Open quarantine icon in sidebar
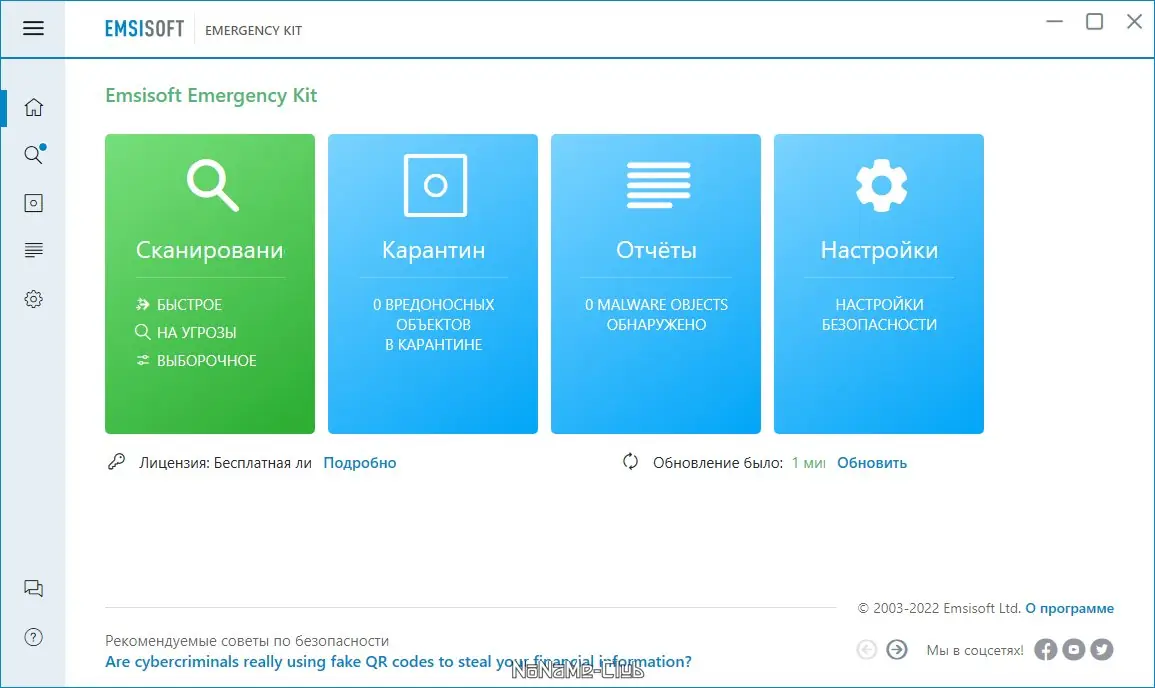The height and width of the screenshot is (688, 1155). click(x=33, y=203)
